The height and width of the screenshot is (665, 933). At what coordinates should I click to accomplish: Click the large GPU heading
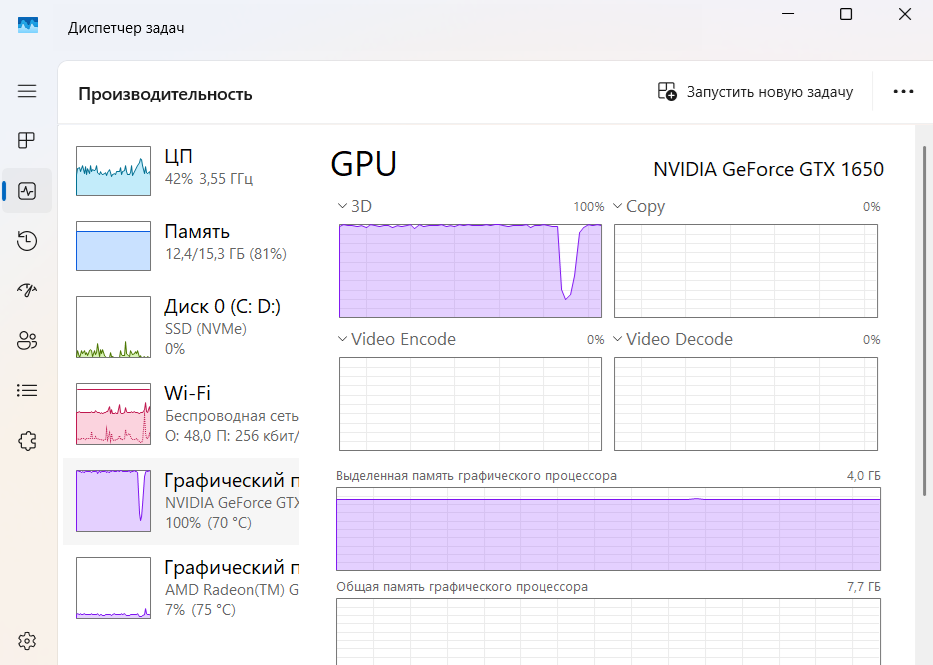point(364,164)
